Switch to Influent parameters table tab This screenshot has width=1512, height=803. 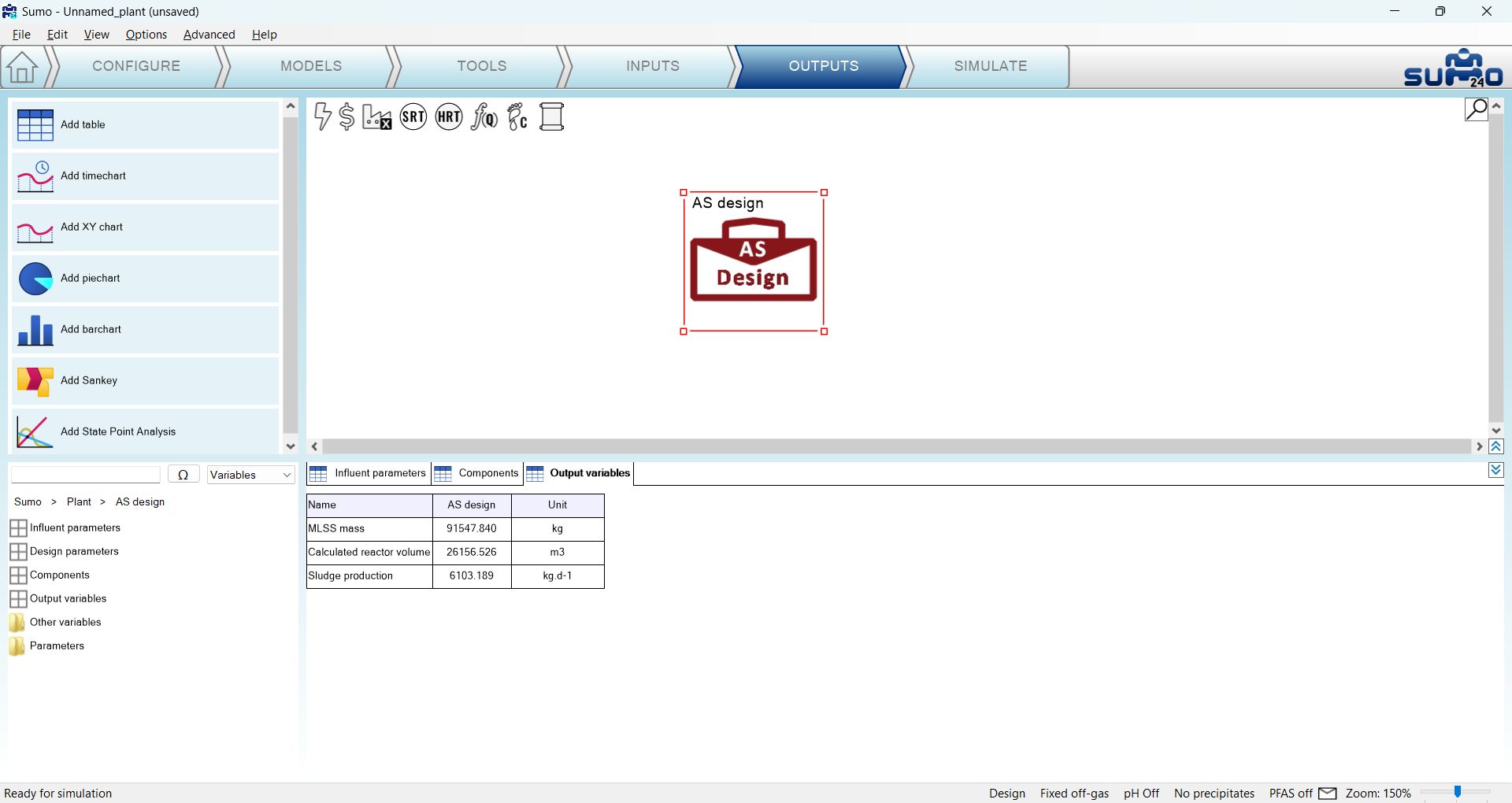tap(369, 473)
